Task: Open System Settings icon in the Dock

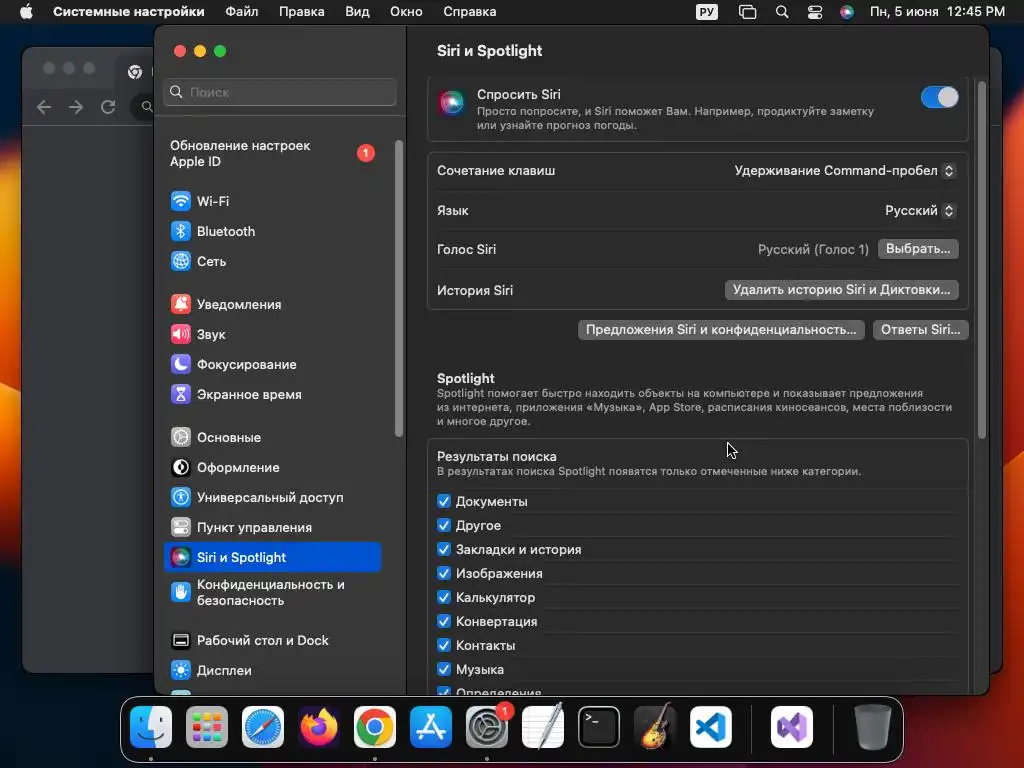Action: [x=487, y=727]
